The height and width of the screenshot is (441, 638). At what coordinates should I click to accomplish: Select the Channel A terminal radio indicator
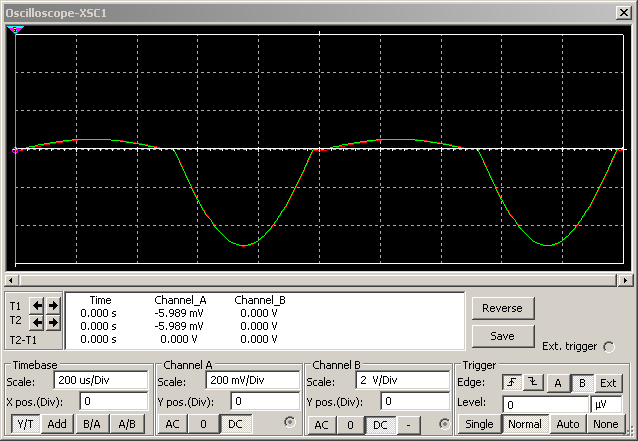click(x=290, y=423)
